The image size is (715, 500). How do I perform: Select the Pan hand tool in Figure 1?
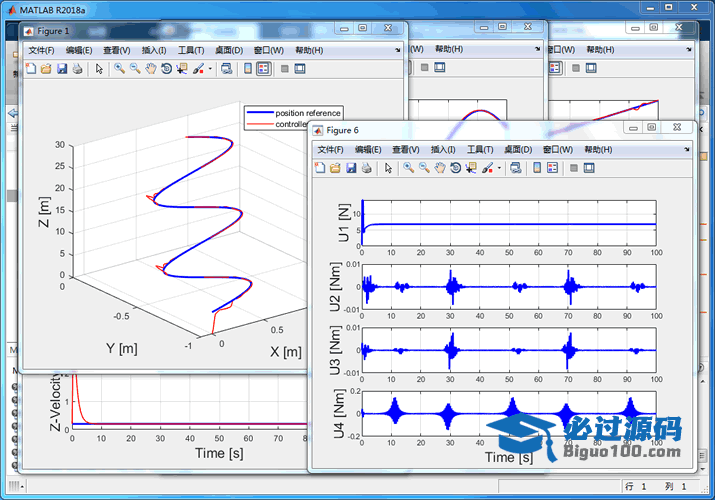[150, 69]
